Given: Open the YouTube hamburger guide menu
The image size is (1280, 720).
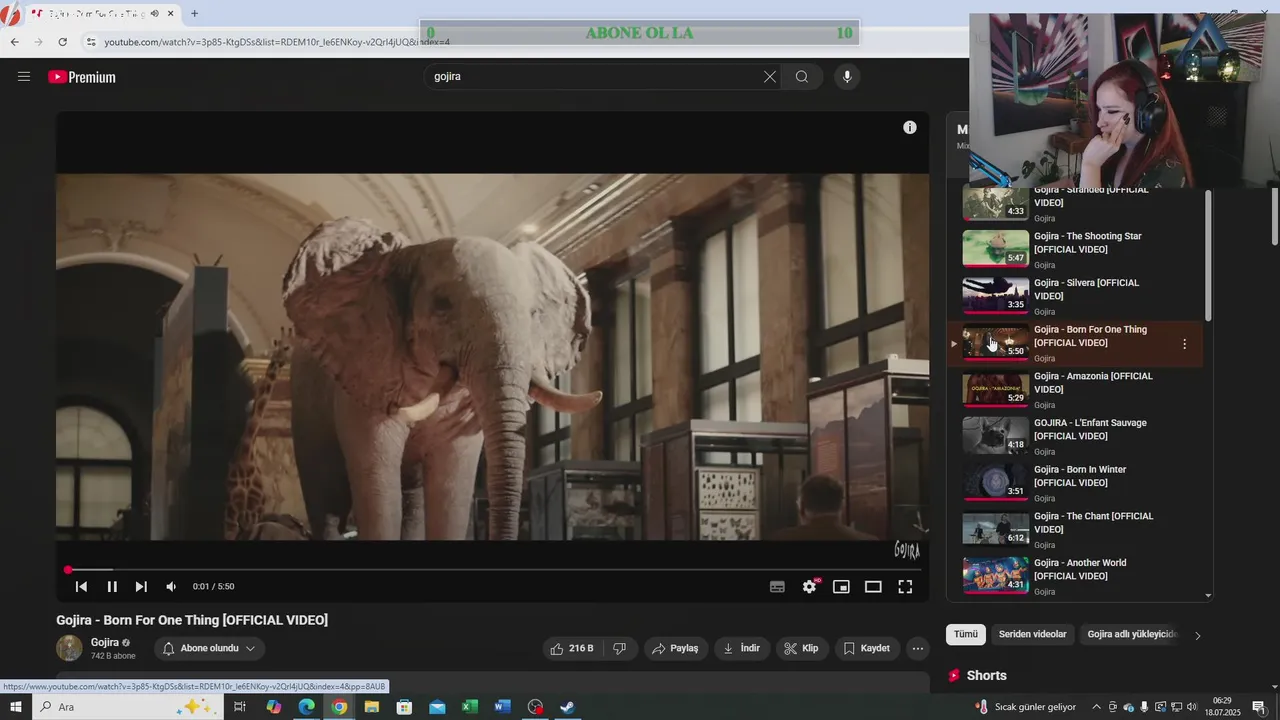Looking at the screenshot, I should 24,77.
